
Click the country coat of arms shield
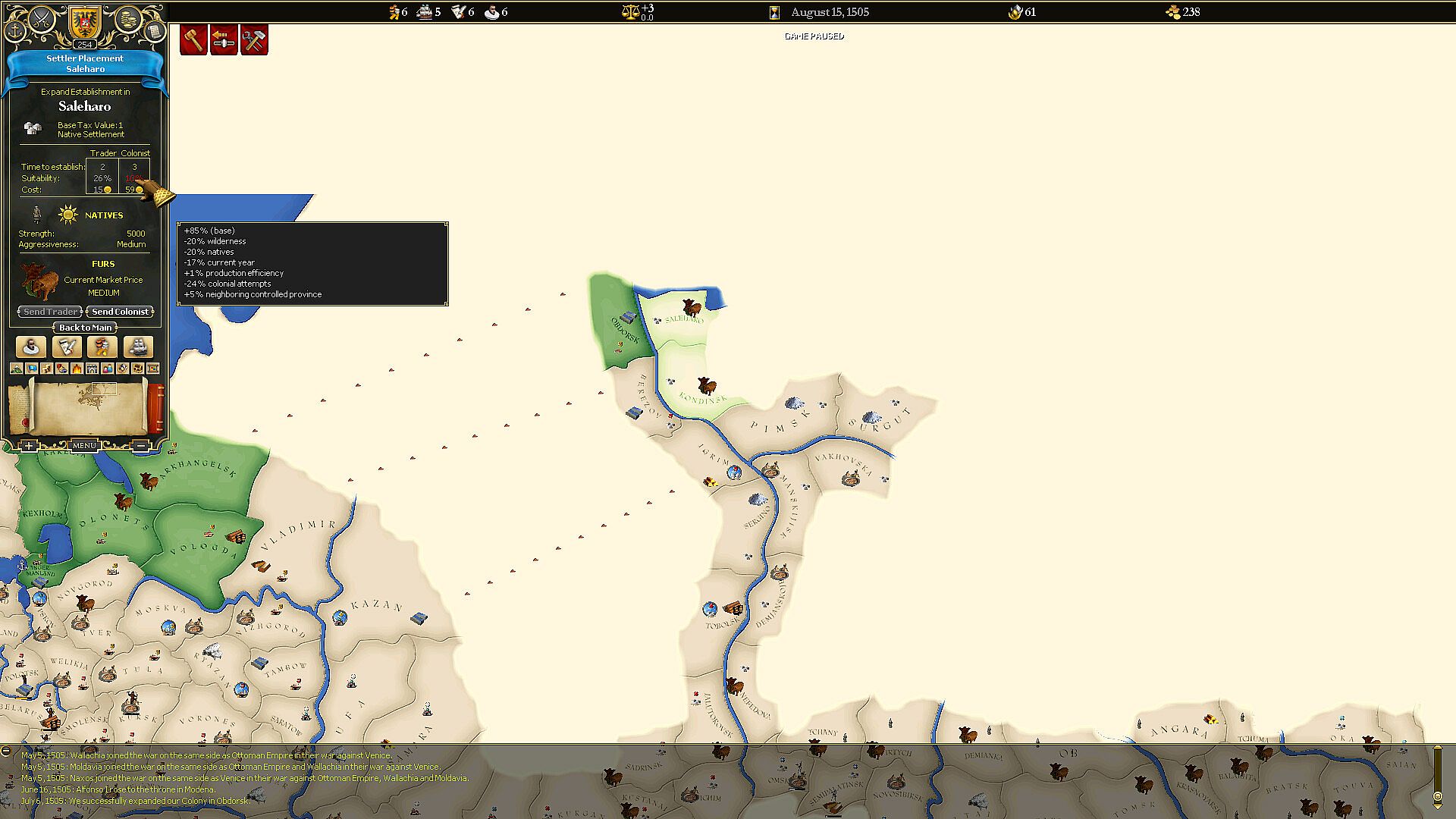point(84,21)
